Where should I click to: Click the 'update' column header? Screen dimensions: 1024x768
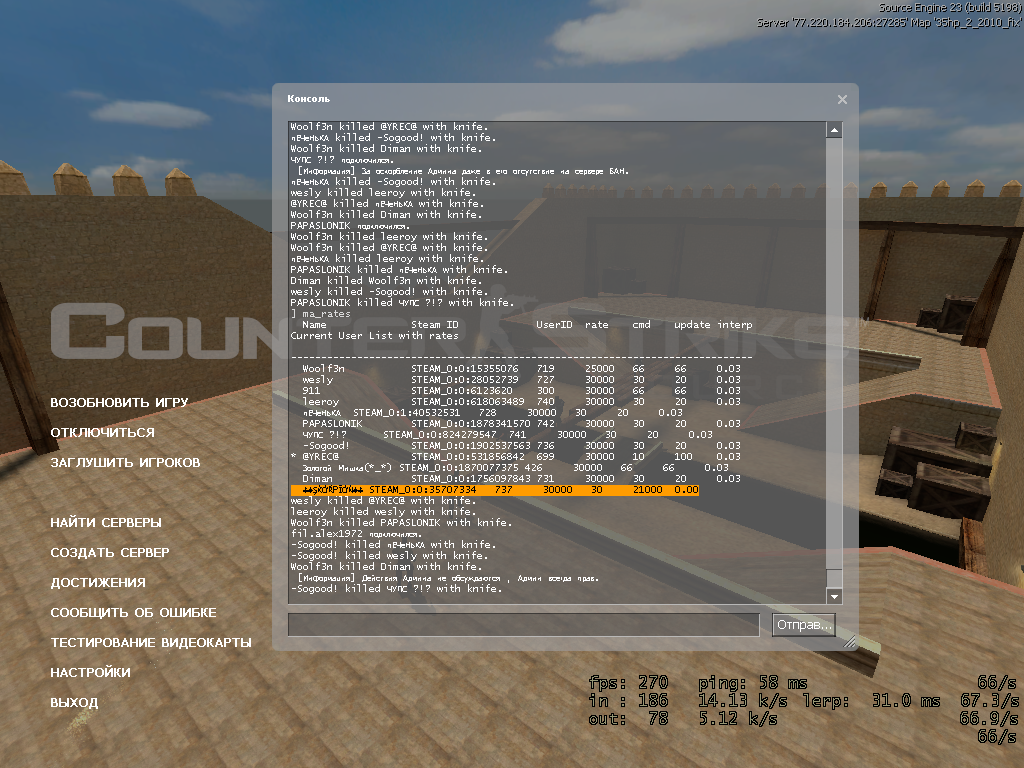(x=692, y=325)
